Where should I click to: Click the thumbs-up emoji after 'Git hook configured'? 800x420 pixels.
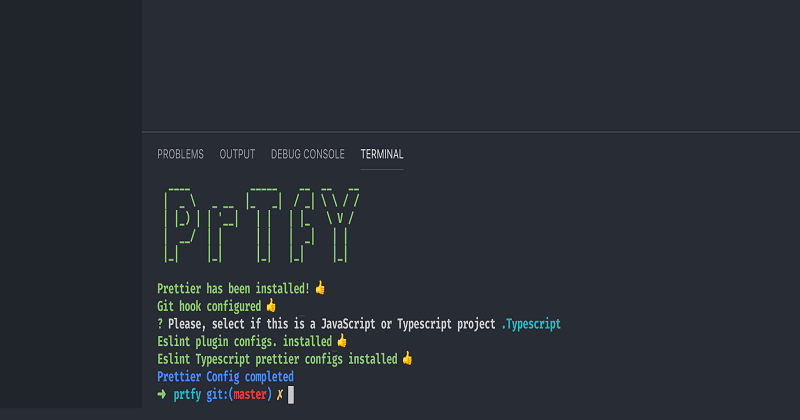pyautogui.click(x=270, y=306)
